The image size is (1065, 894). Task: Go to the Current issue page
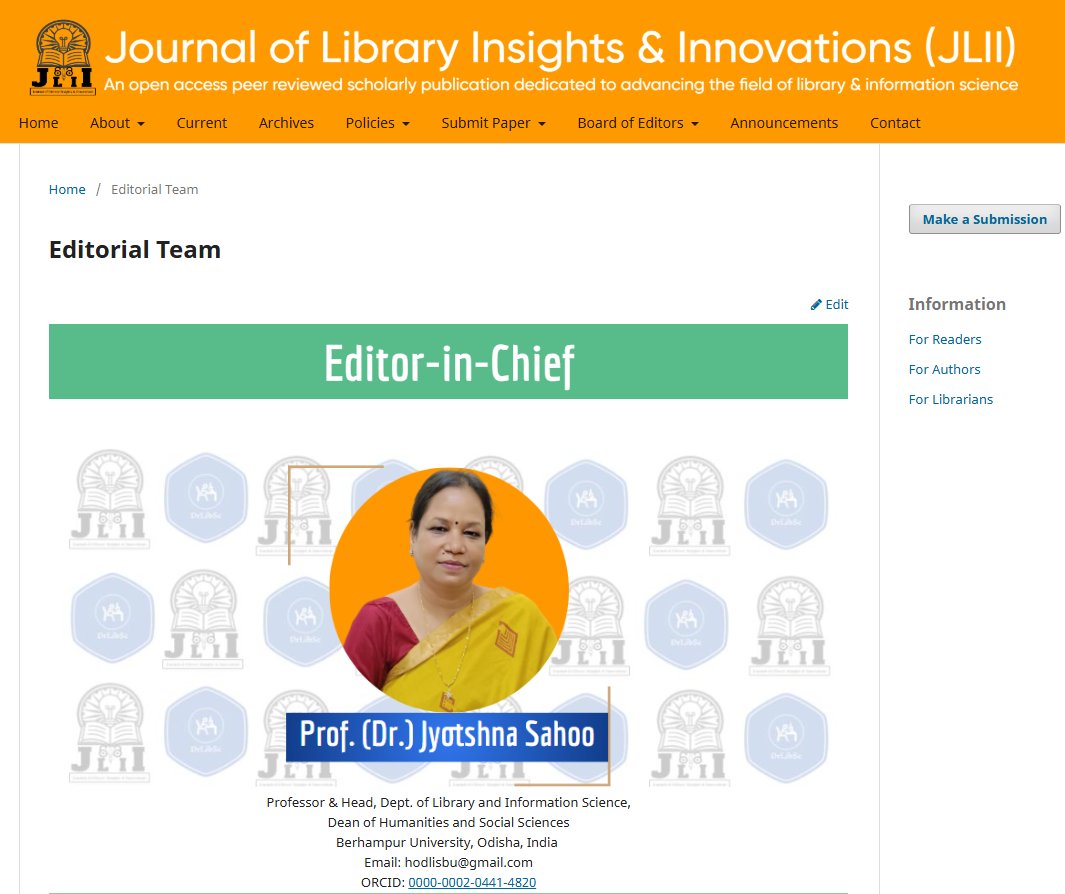pyautogui.click(x=202, y=123)
